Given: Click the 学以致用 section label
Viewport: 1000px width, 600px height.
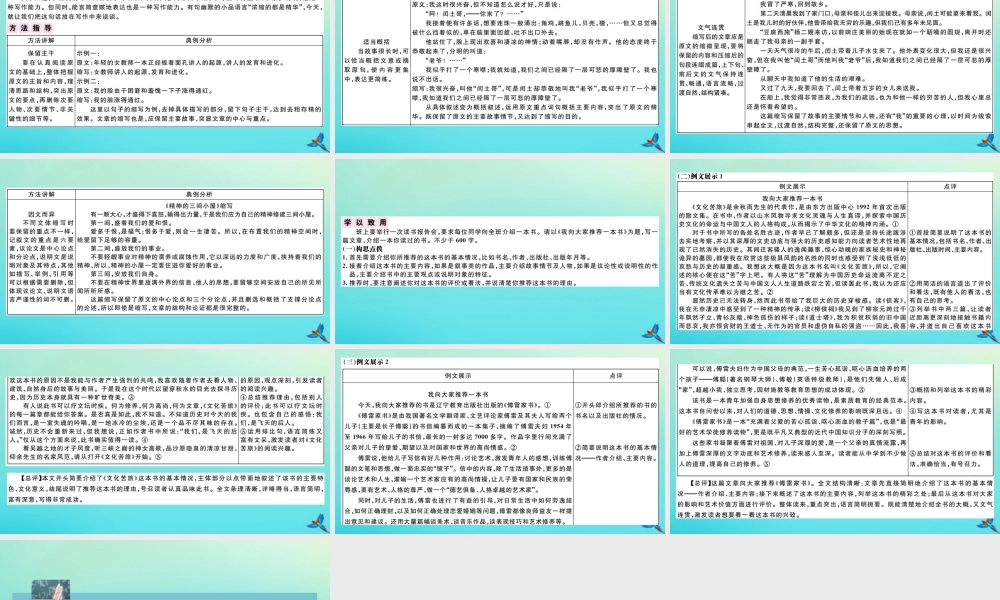Looking at the screenshot, I should [365, 223].
